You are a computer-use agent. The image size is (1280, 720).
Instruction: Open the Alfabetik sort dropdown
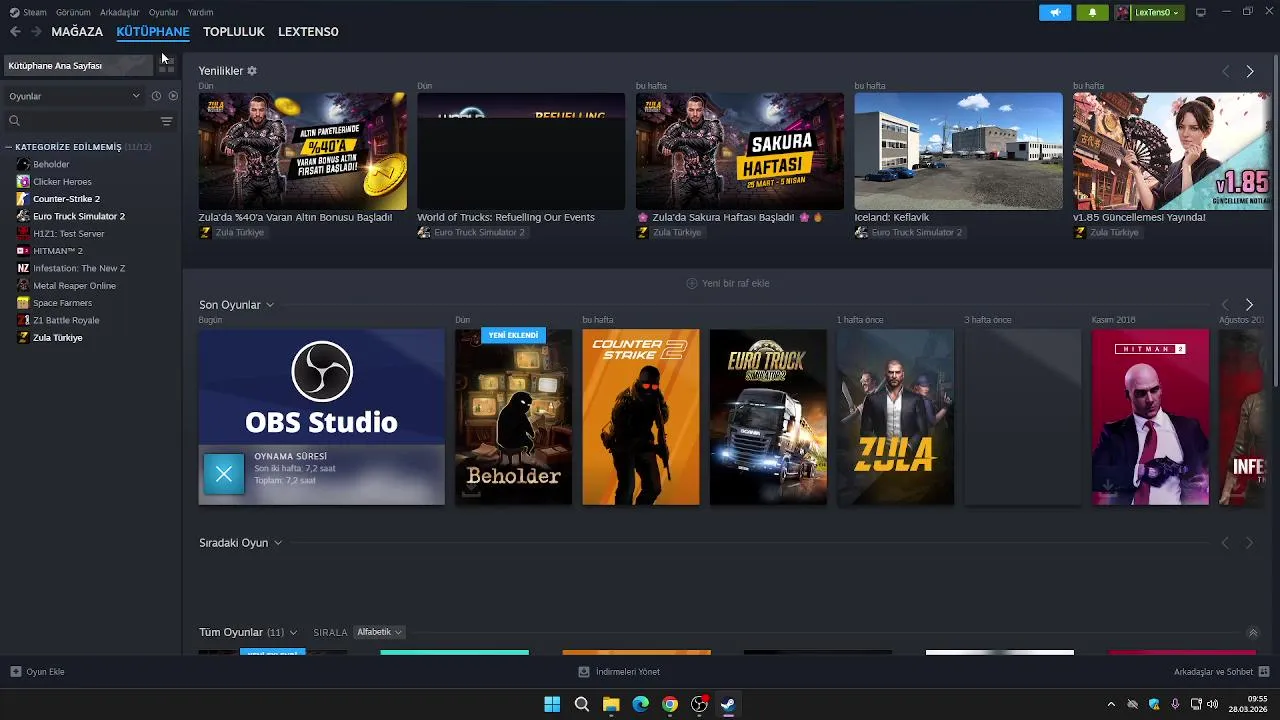pyautogui.click(x=379, y=633)
